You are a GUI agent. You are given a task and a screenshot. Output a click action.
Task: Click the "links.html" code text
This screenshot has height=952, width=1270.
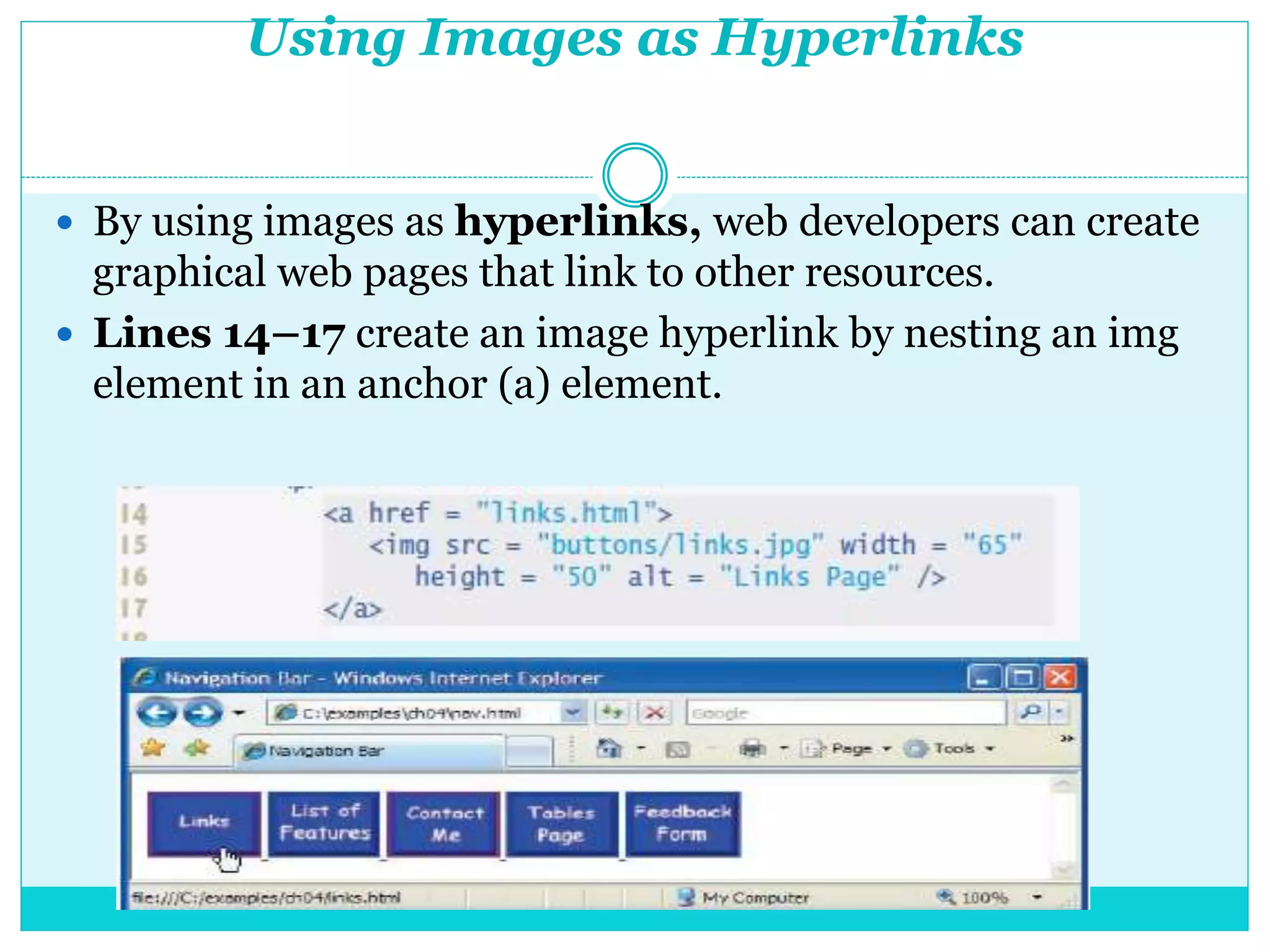tap(567, 513)
